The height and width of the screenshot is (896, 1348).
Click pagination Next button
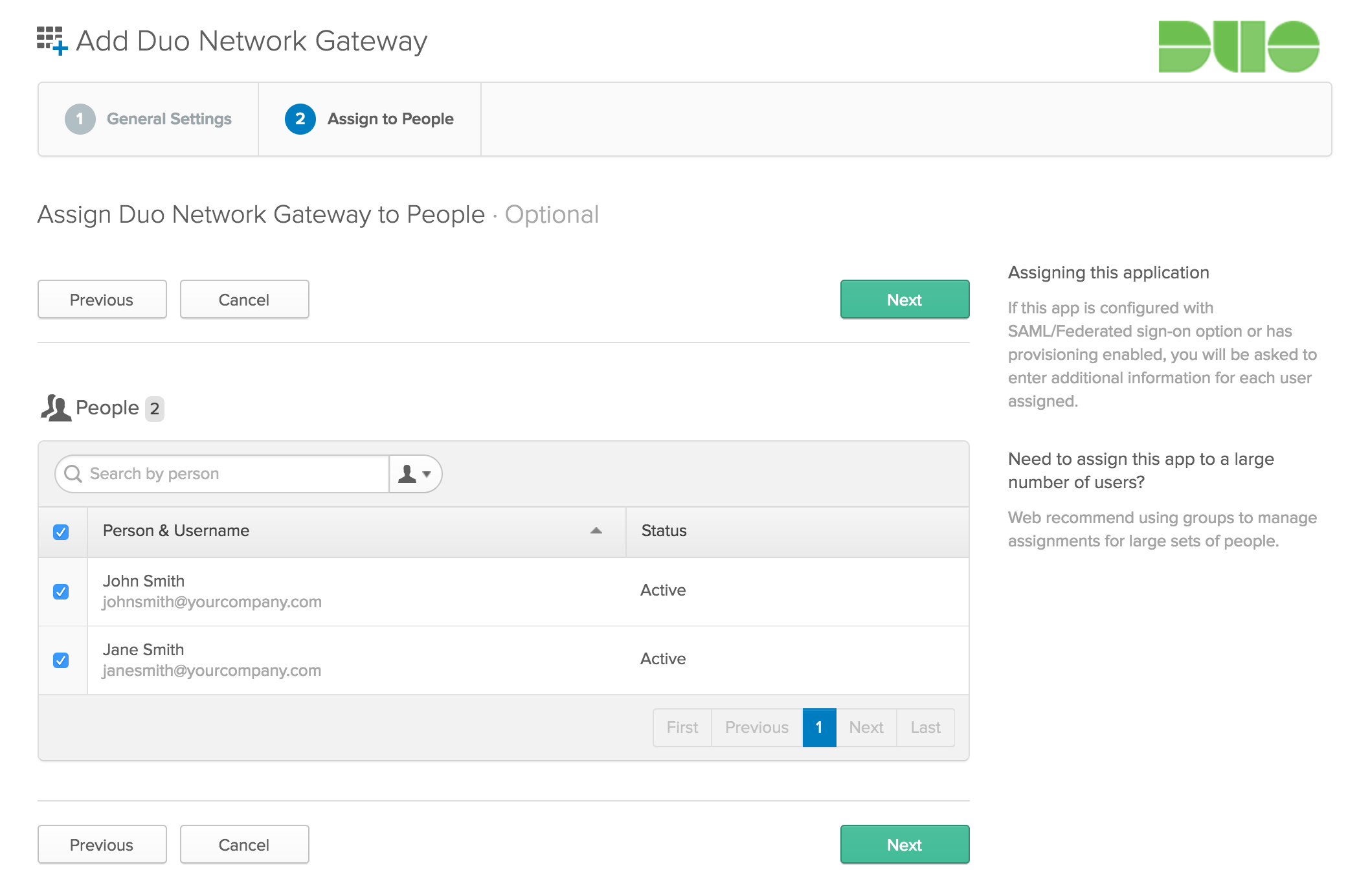(866, 728)
